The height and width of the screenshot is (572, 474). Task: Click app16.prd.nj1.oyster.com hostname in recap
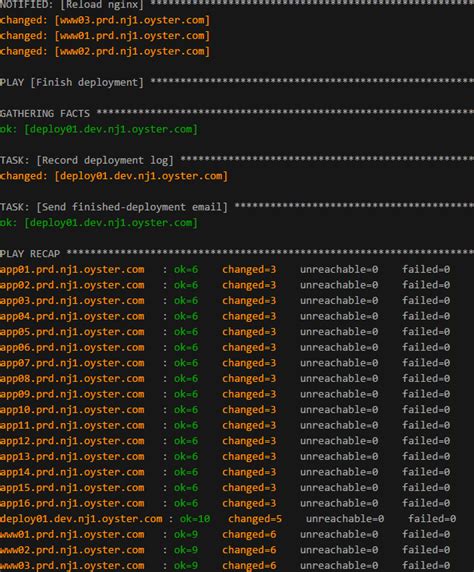pos(72,503)
